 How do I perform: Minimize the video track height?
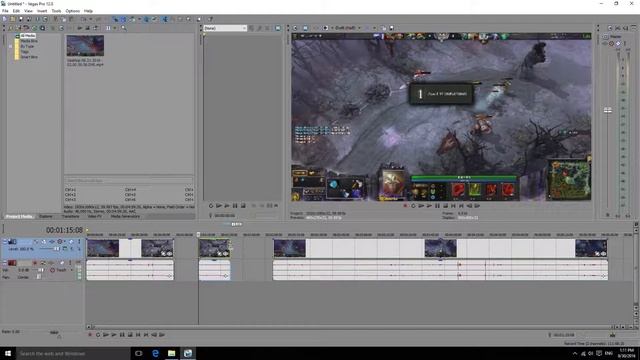coord(5,241)
